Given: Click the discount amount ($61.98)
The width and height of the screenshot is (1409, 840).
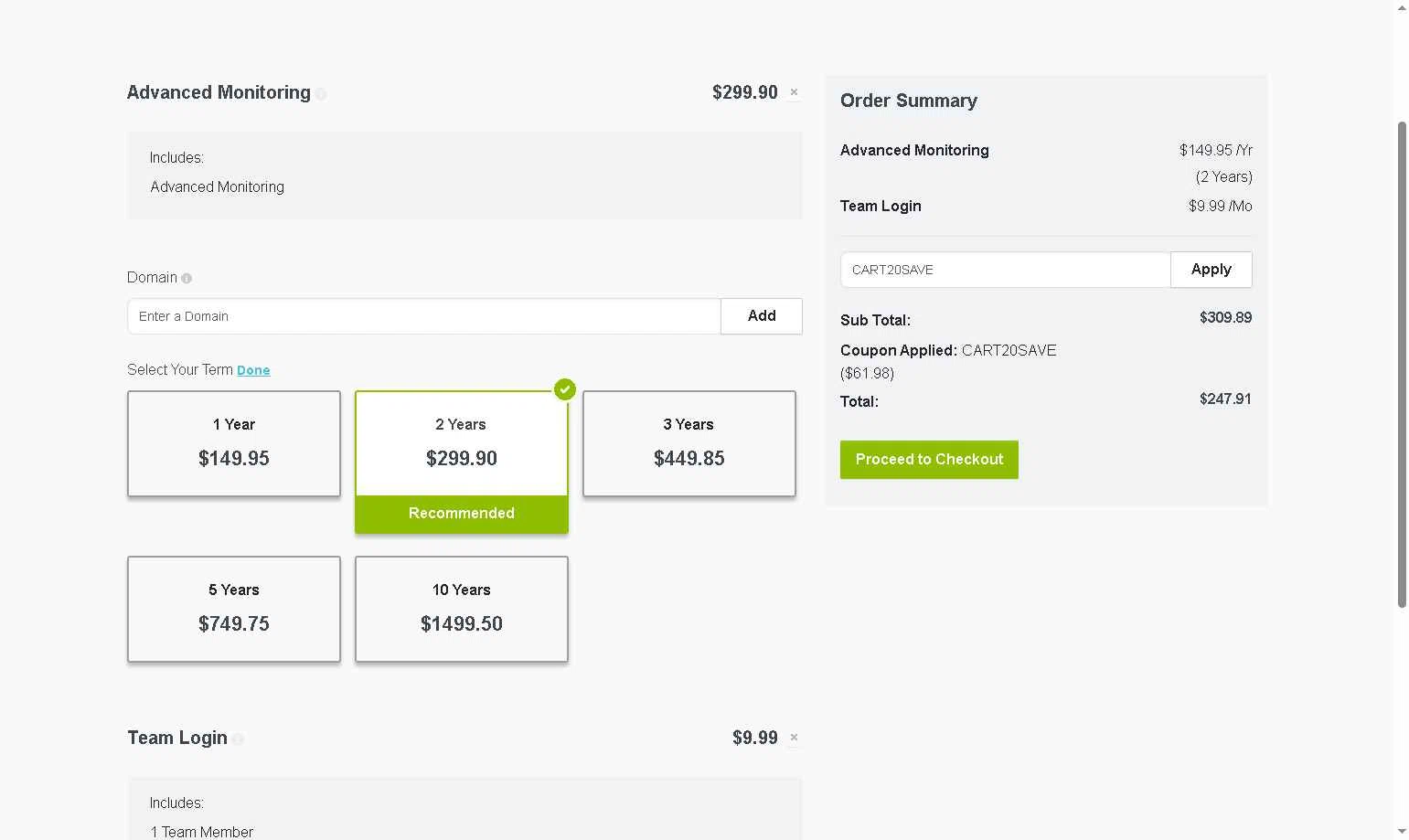Looking at the screenshot, I should point(868,373).
